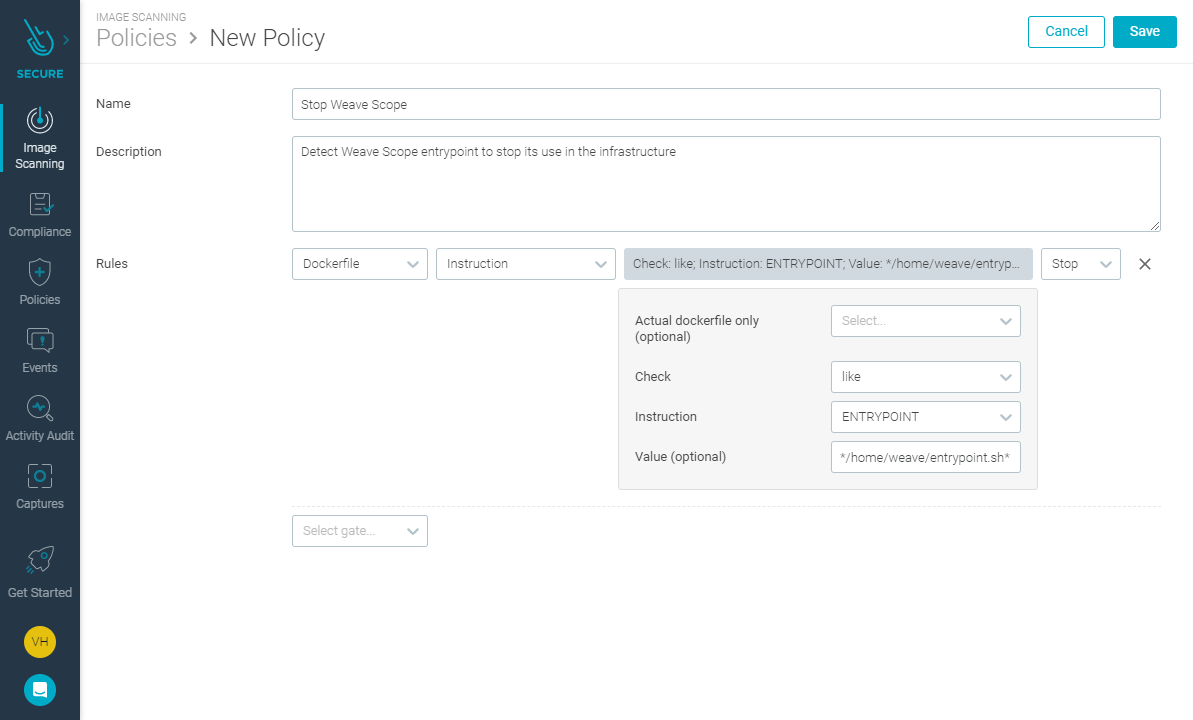Open Get Started rocket icon

click(x=40, y=559)
